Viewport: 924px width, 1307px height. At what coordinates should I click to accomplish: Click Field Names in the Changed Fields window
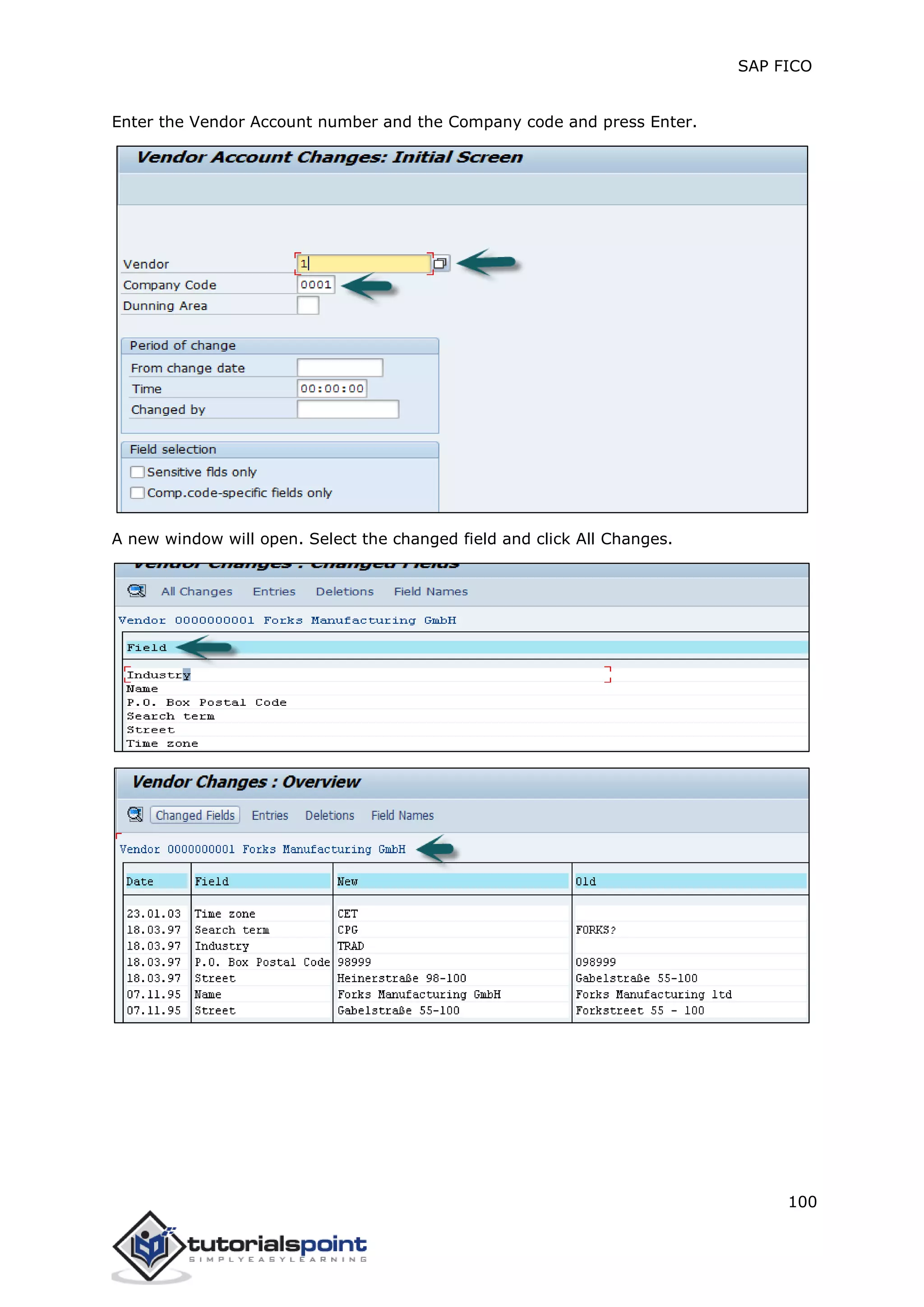[431, 592]
